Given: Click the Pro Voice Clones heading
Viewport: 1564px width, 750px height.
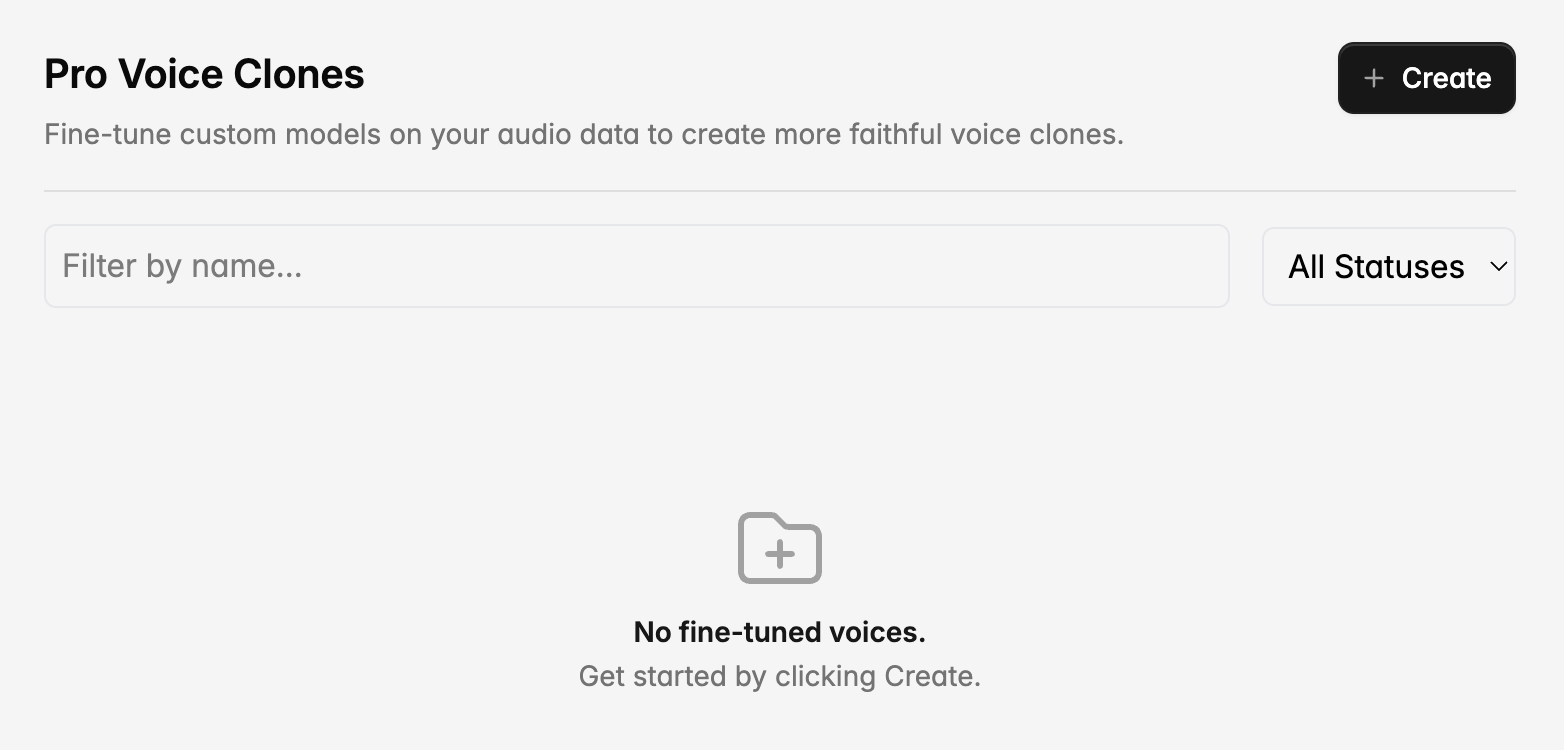Looking at the screenshot, I should 204,74.
